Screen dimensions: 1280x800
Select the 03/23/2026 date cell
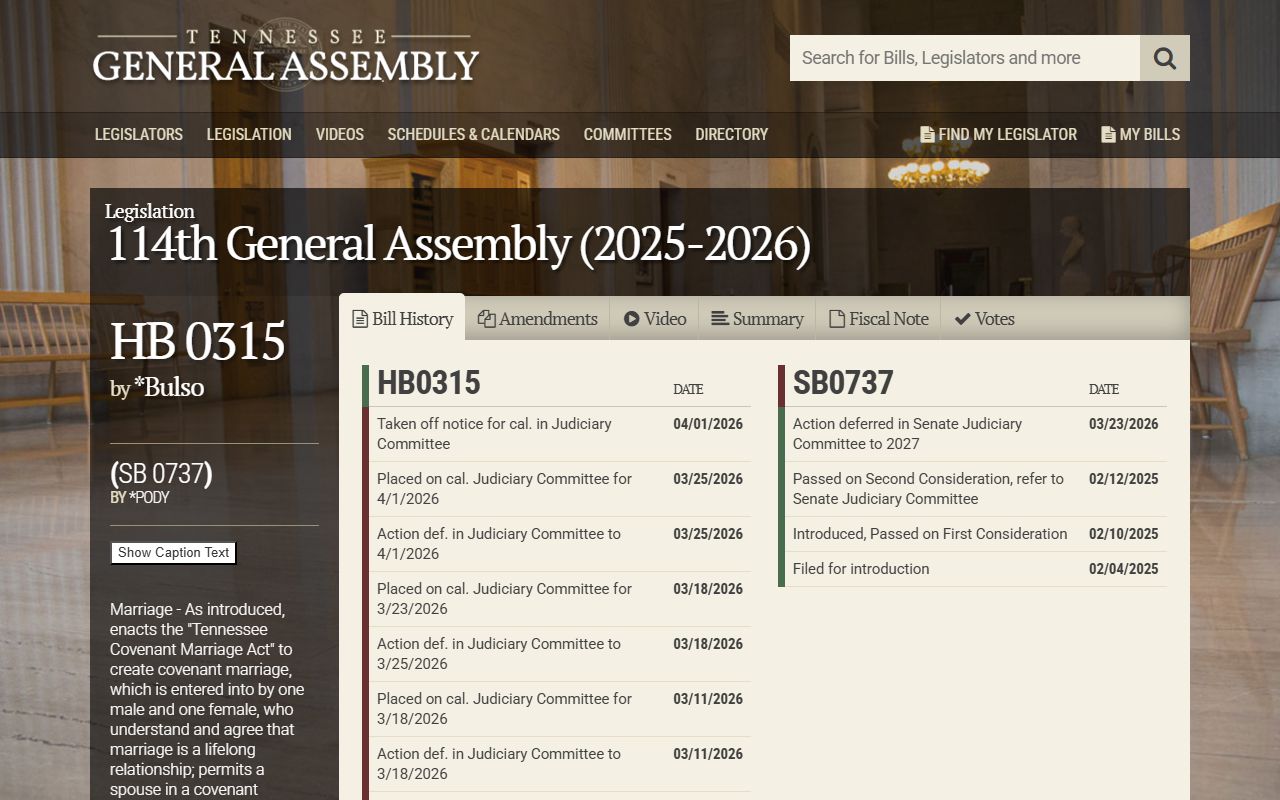1124,424
